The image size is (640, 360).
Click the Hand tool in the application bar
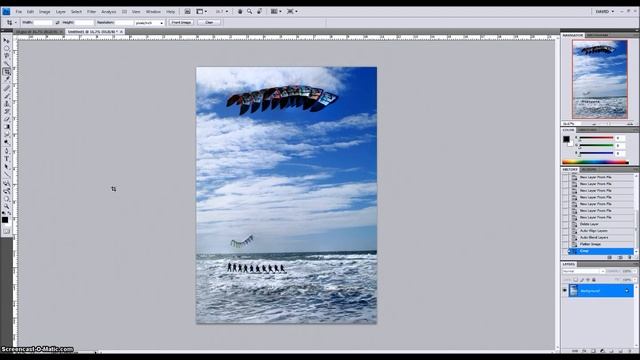click(240, 11)
